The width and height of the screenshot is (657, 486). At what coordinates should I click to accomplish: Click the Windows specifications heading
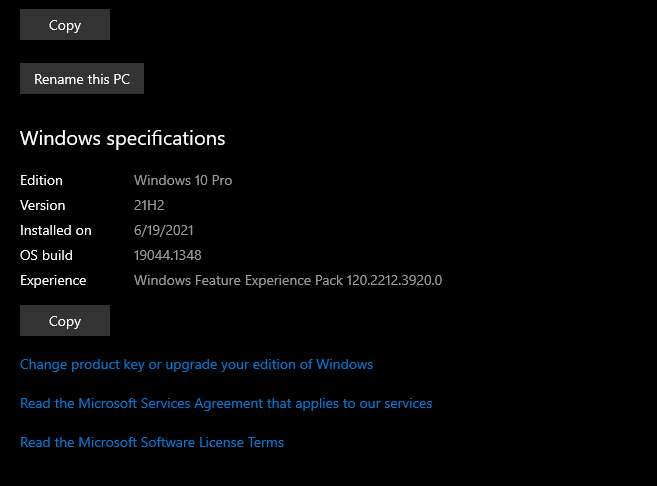122,138
